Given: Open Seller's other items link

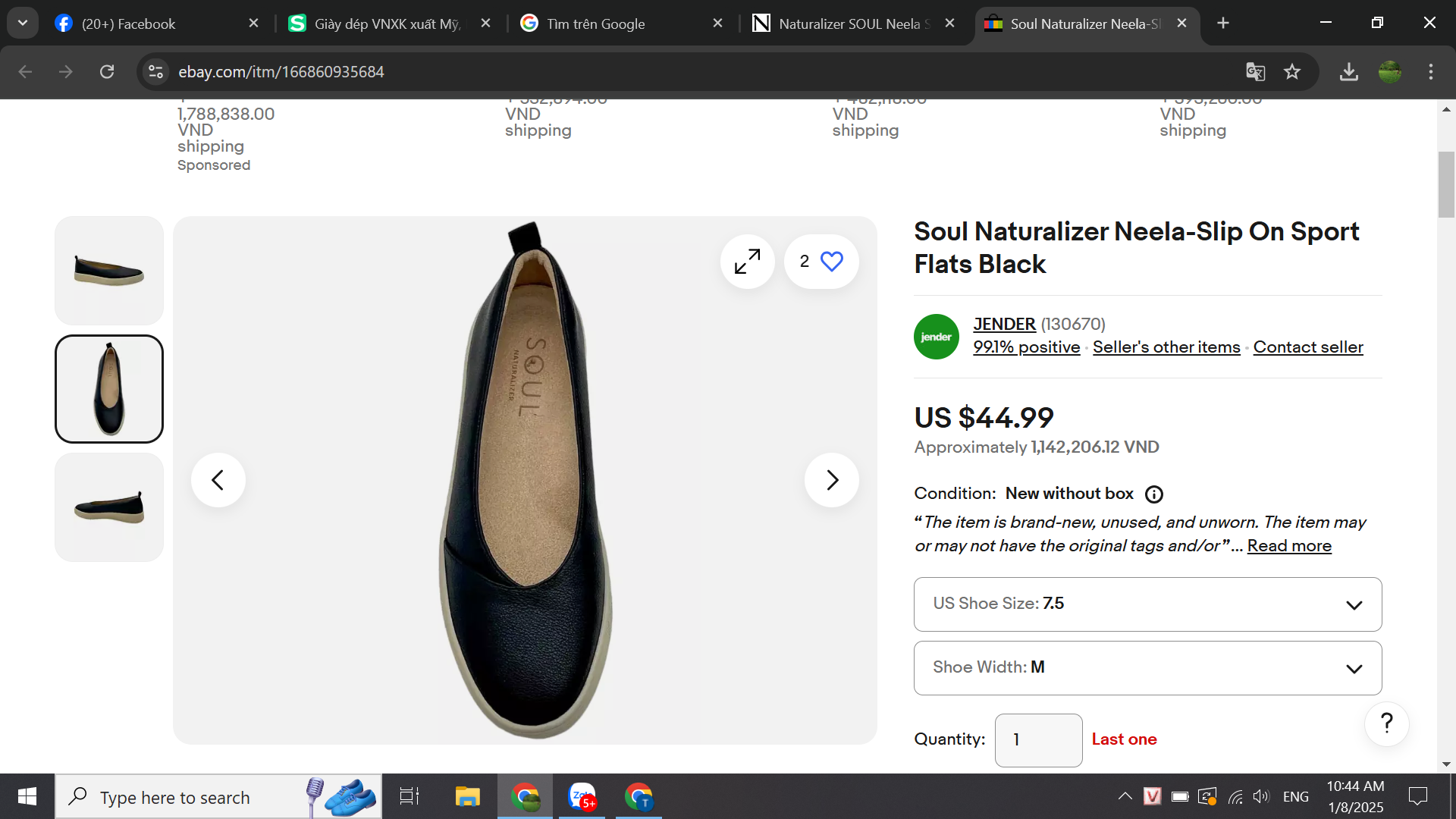Looking at the screenshot, I should 1166,347.
